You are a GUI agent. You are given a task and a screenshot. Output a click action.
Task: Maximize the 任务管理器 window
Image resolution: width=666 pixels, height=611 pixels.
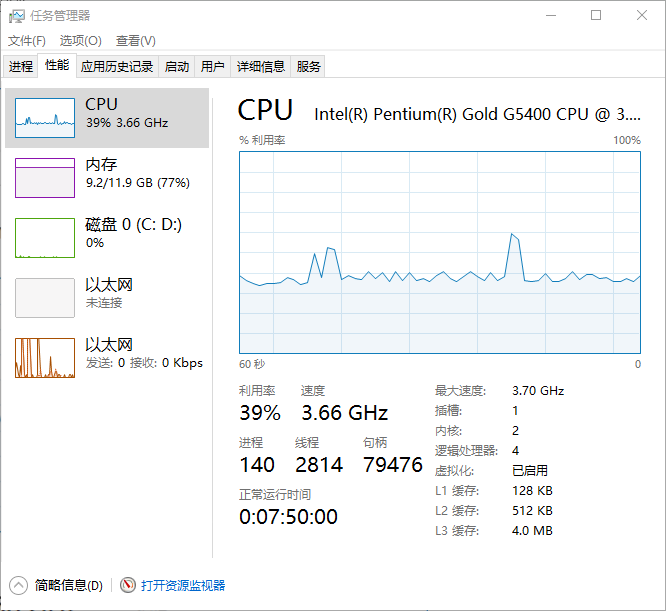tap(596, 15)
